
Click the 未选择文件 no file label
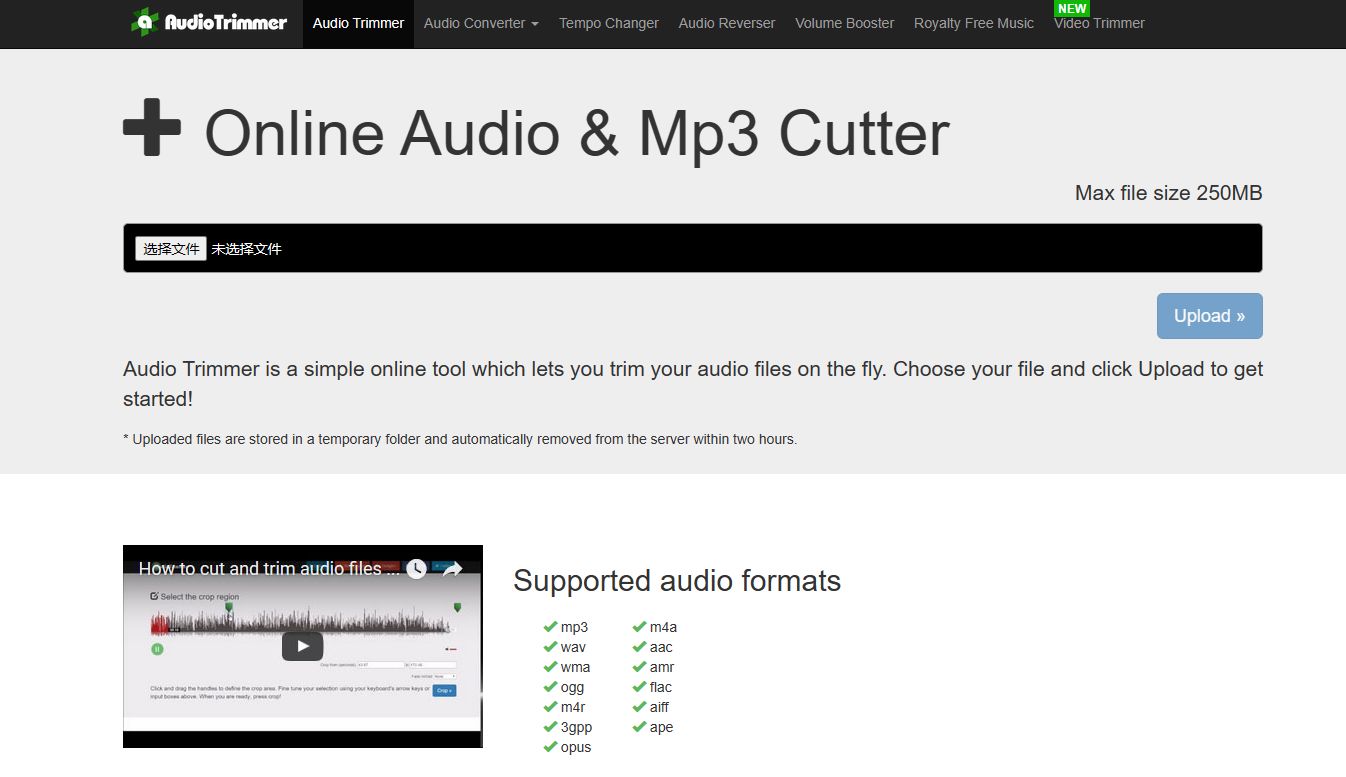pos(246,249)
